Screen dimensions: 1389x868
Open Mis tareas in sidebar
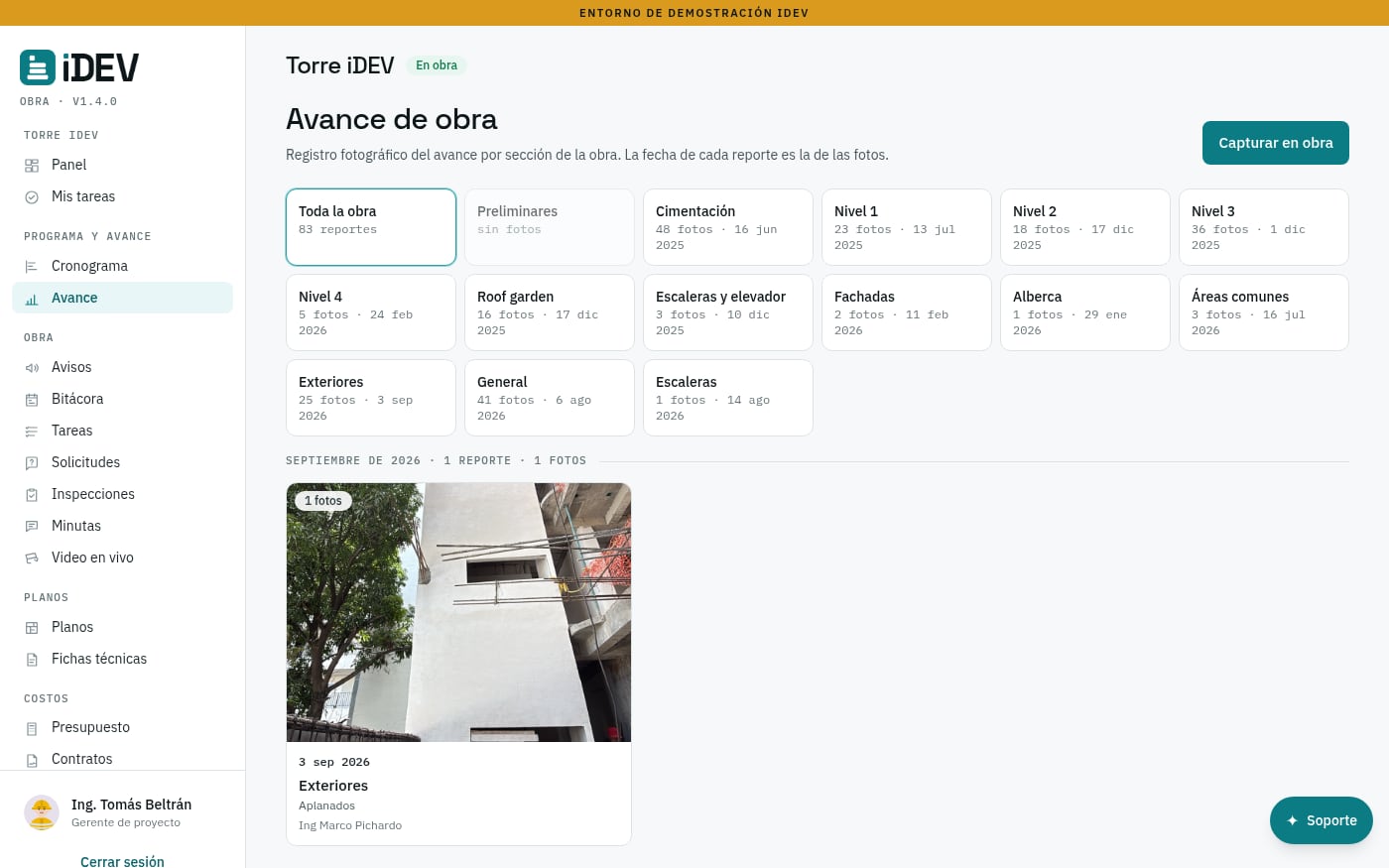click(122, 196)
